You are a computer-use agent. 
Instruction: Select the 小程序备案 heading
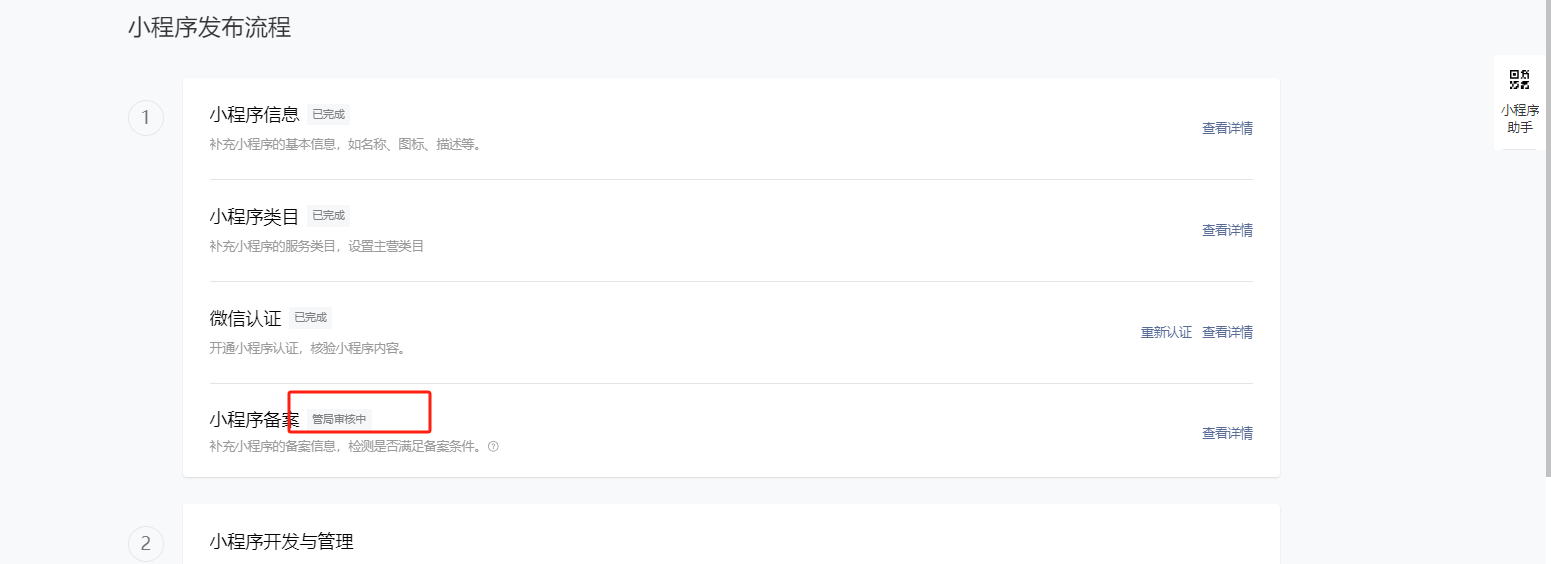(x=254, y=420)
